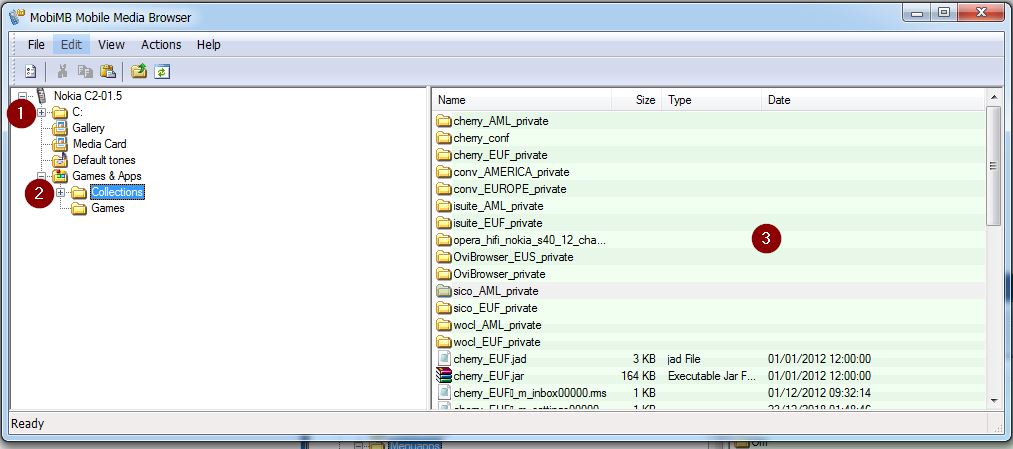The width and height of the screenshot is (1013, 449).
Task: Select Nokia C2-01.5 tree label
Action: click(x=88, y=96)
